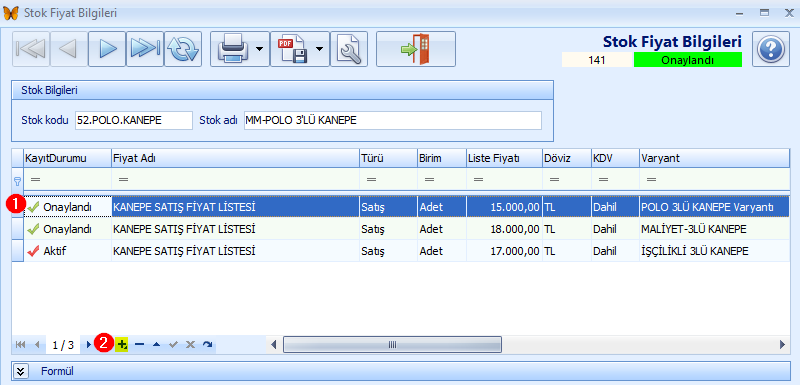Image resolution: width=800 pixels, height=385 pixels.
Task: Open the PDF export dropdown arrow
Action: 319,49
